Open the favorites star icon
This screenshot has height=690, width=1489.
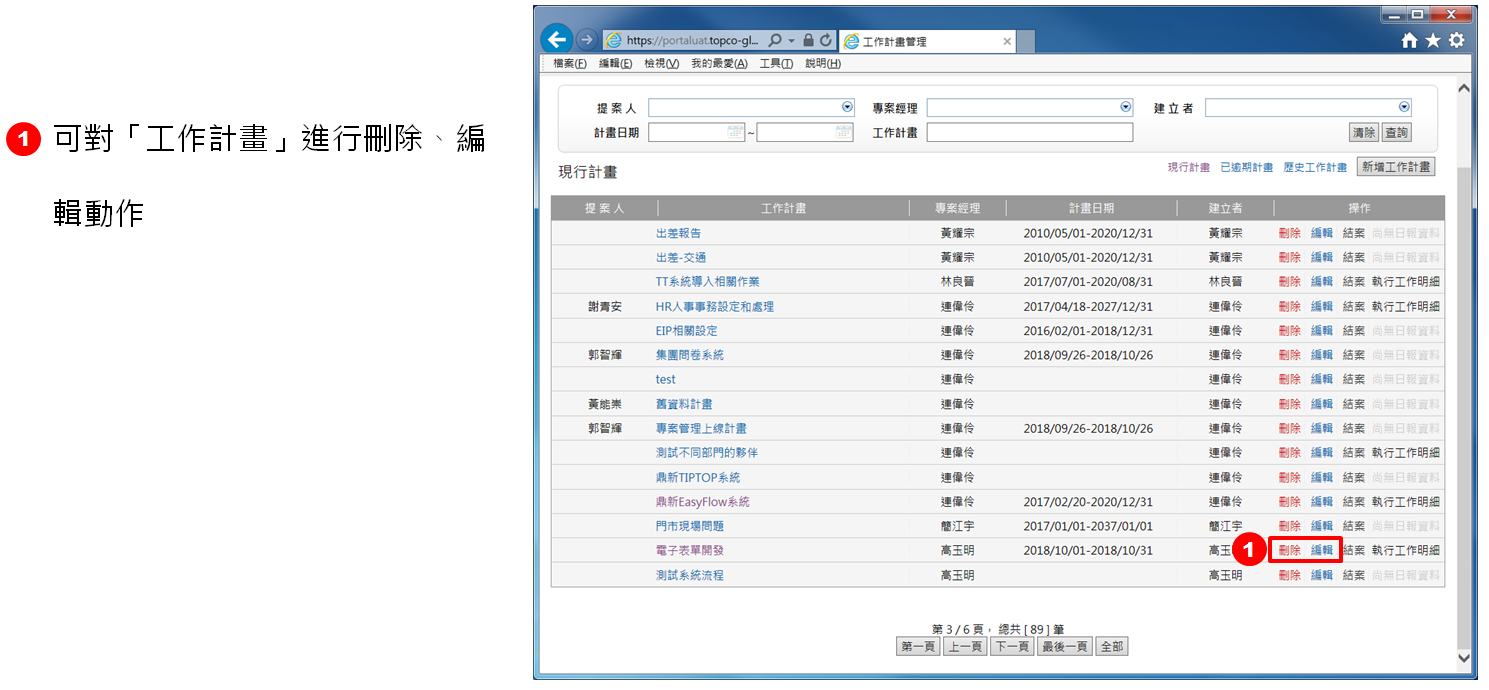coord(1433,41)
